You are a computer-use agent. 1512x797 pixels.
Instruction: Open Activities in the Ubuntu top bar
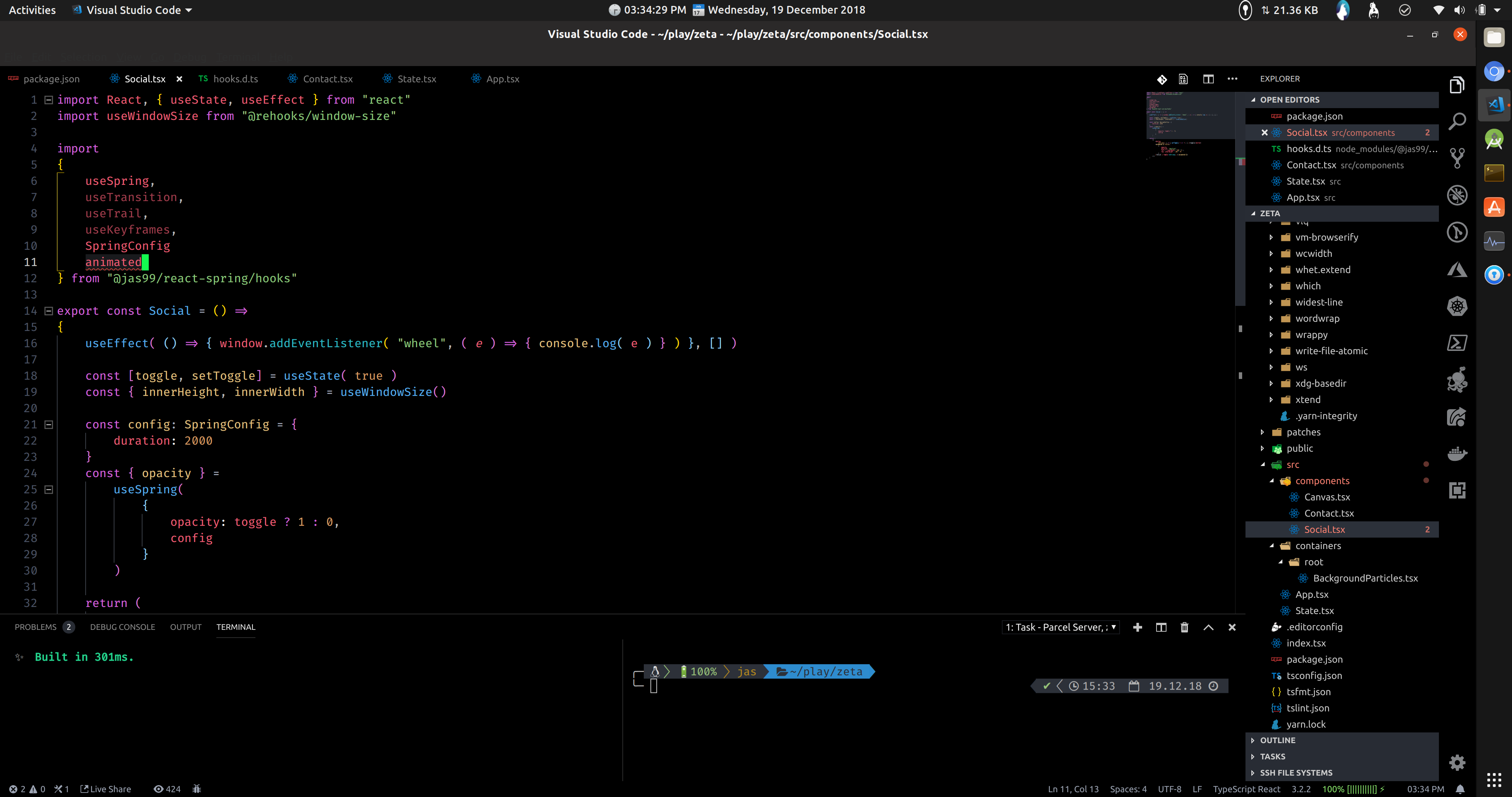coord(32,10)
